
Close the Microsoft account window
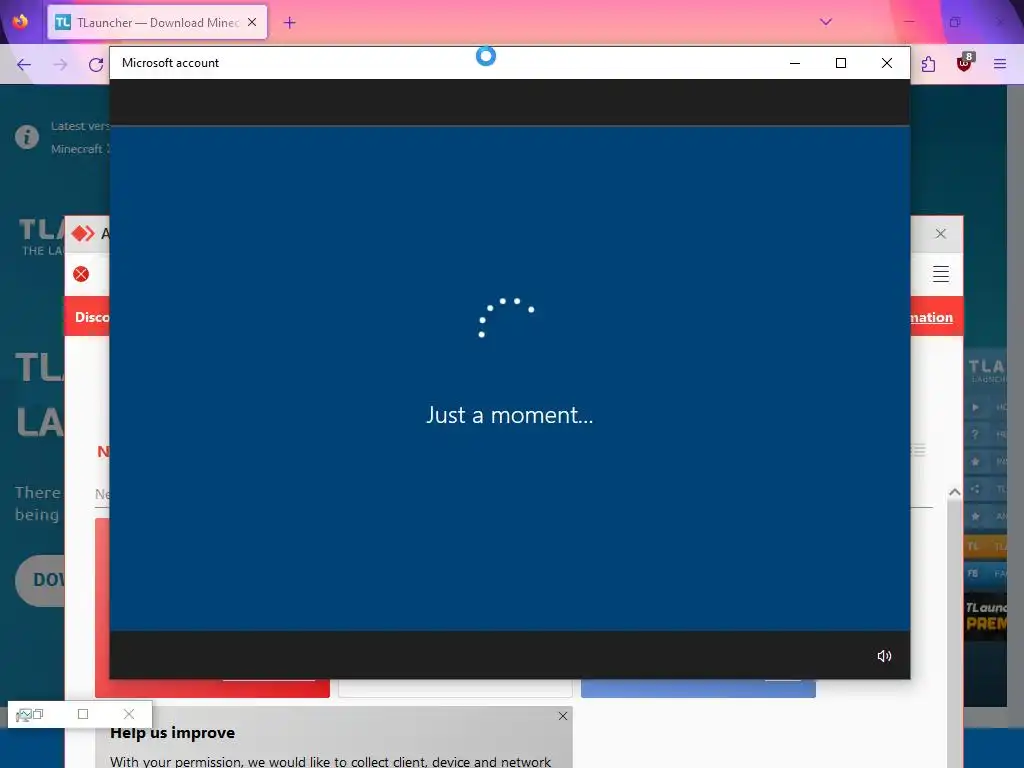click(x=887, y=63)
